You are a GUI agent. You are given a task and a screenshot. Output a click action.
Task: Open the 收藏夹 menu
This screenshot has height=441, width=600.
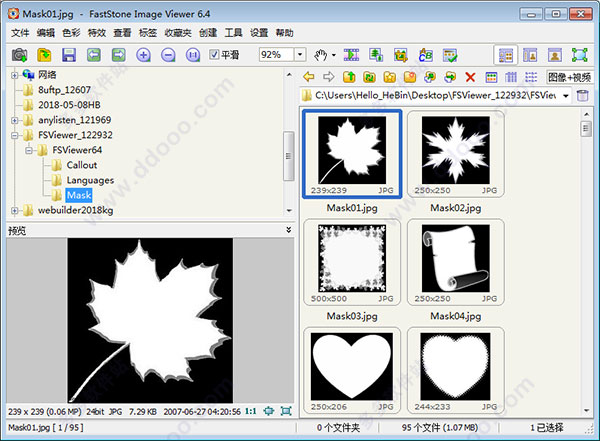178,33
